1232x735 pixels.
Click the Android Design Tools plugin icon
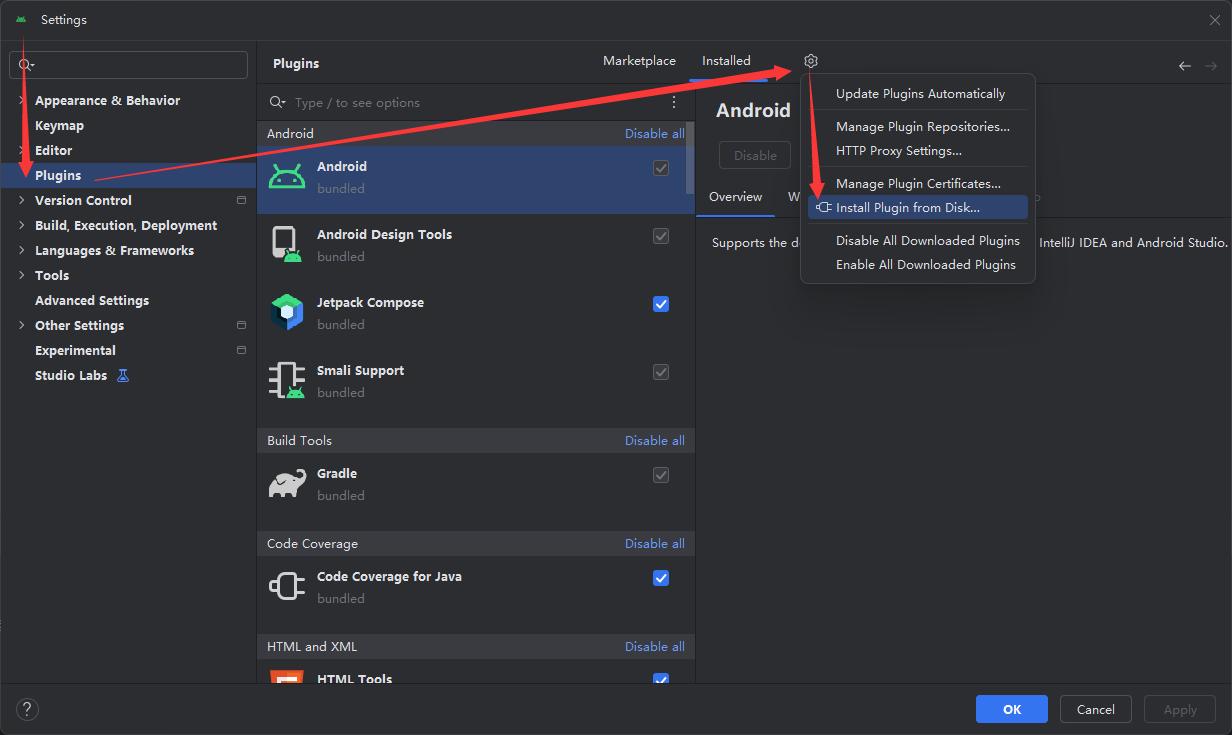coord(287,245)
